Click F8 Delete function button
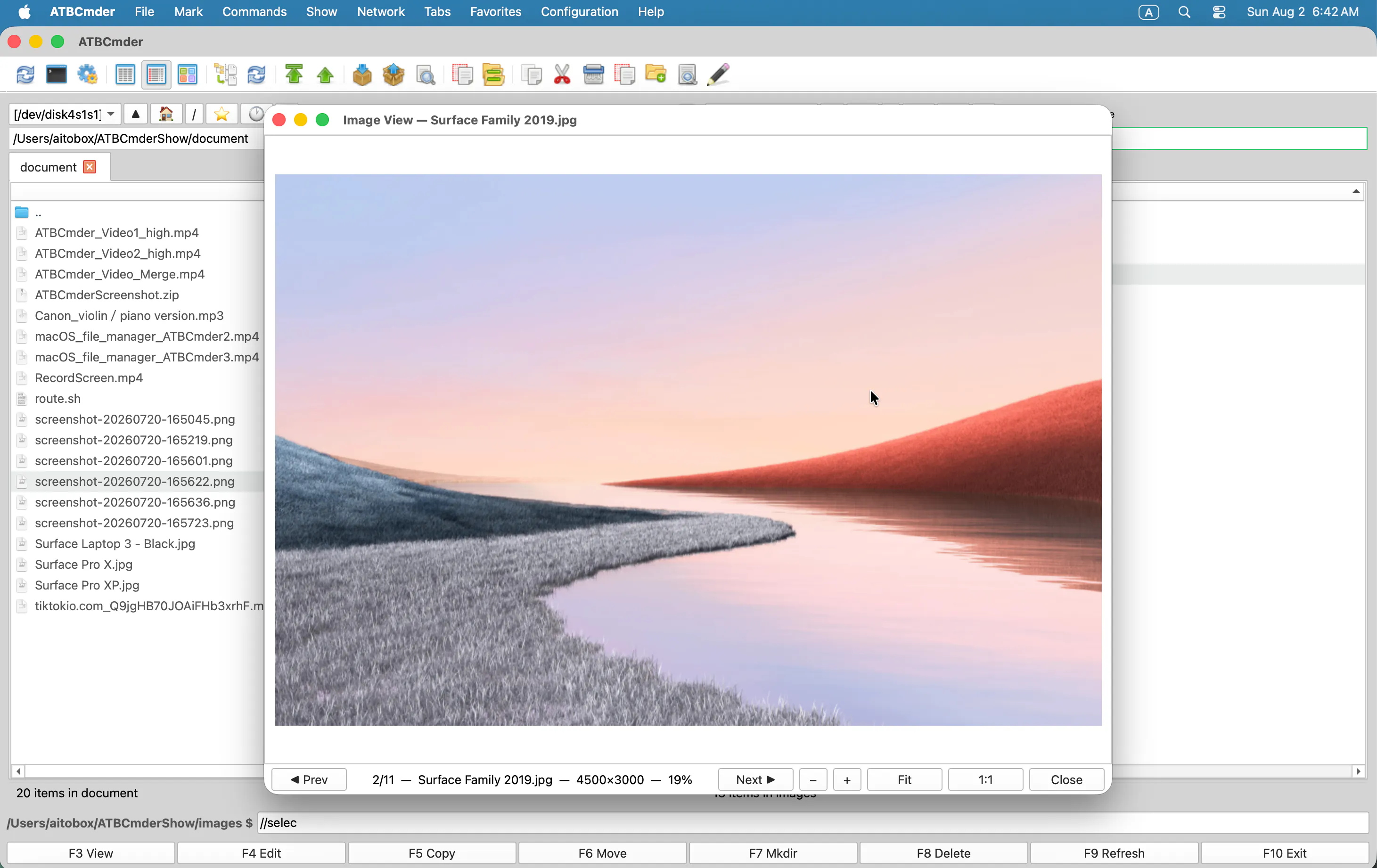Screen dimensions: 1377x868 pos(943,853)
